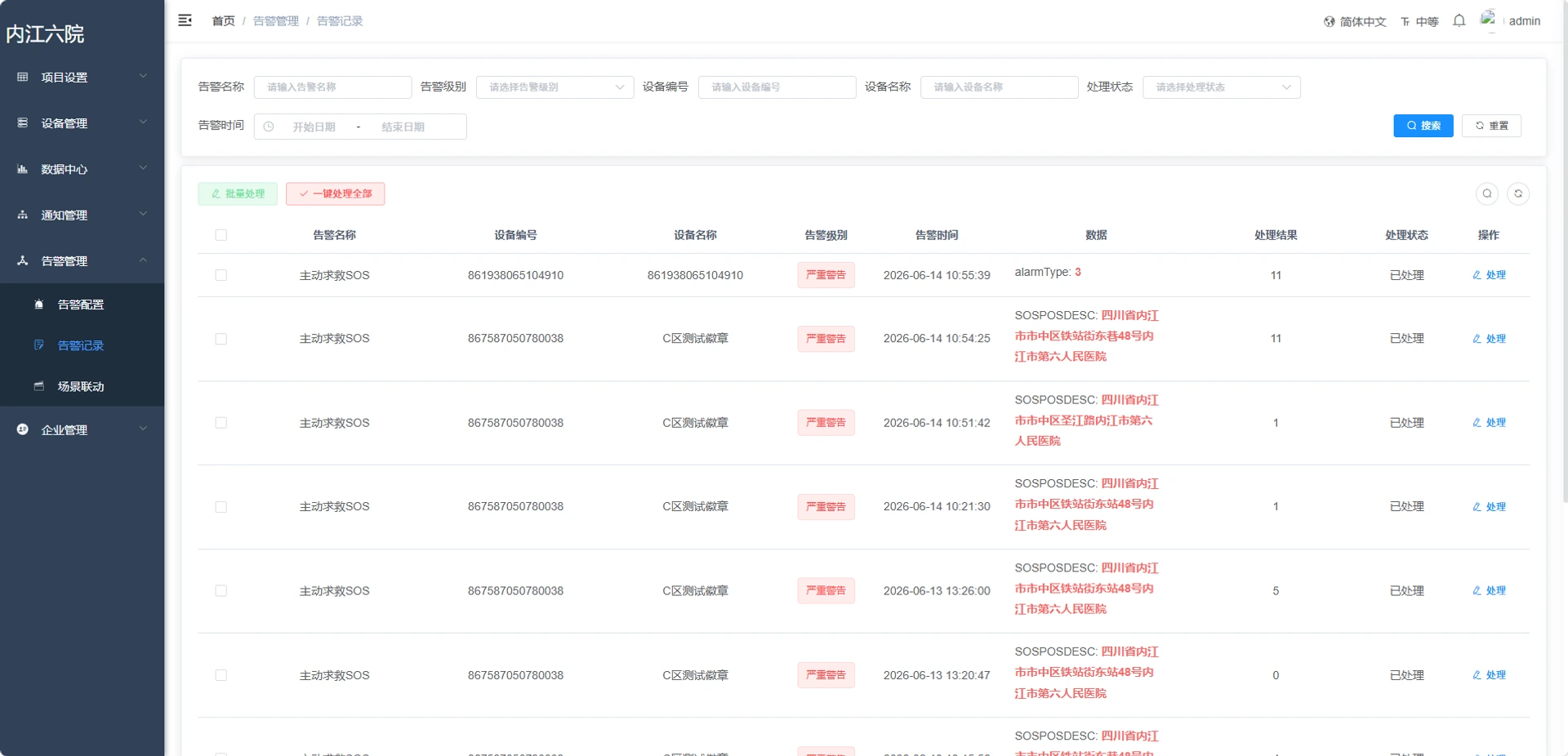Click 处理 edit icon for 10:21:30 row

(x=1477, y=507)
